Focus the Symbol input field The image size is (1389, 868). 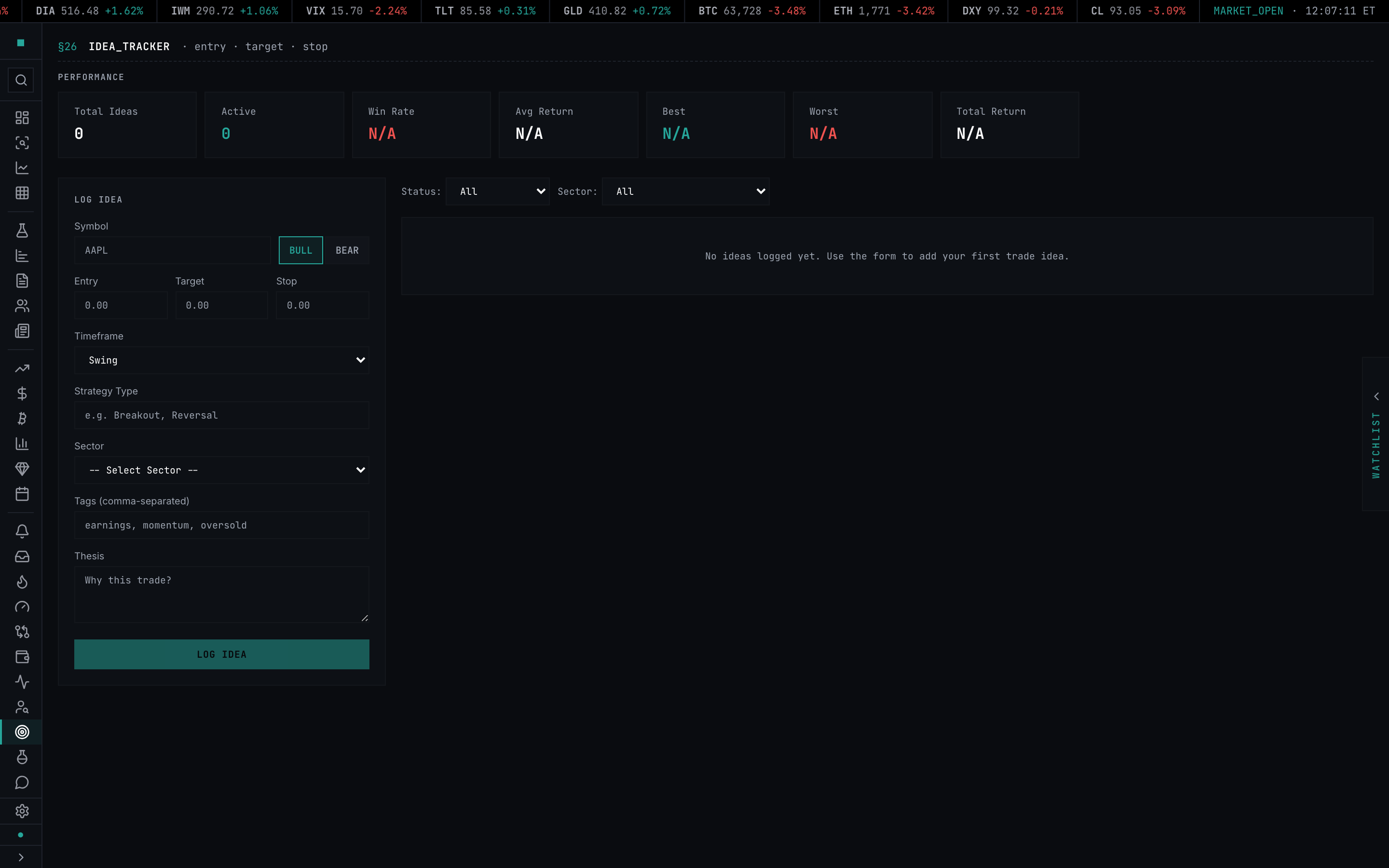[x=172, y=250]
